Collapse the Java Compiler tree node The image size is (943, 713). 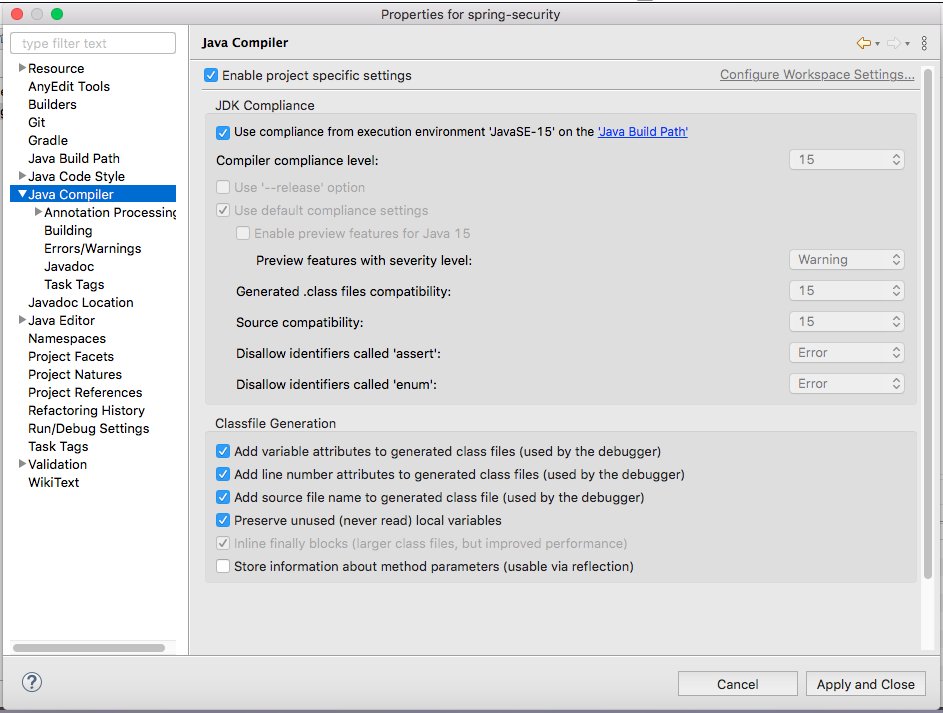tap(22, 194)
